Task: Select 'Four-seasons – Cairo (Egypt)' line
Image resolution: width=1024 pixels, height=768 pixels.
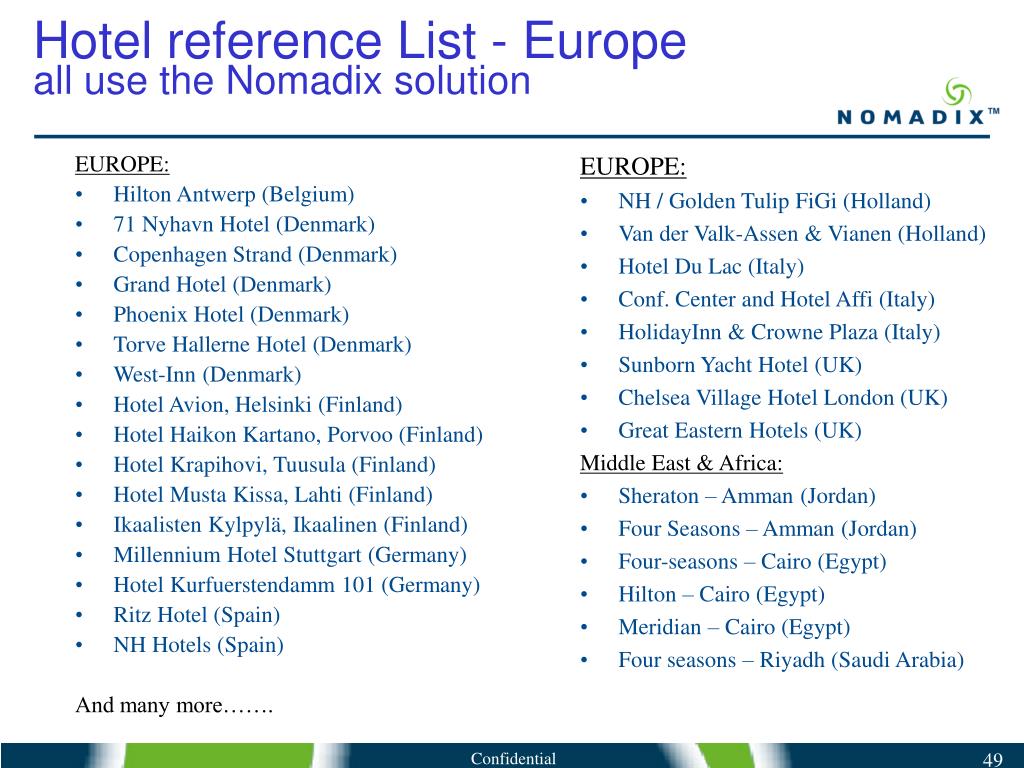Action: pyautogui.click(x=752, y=562)
